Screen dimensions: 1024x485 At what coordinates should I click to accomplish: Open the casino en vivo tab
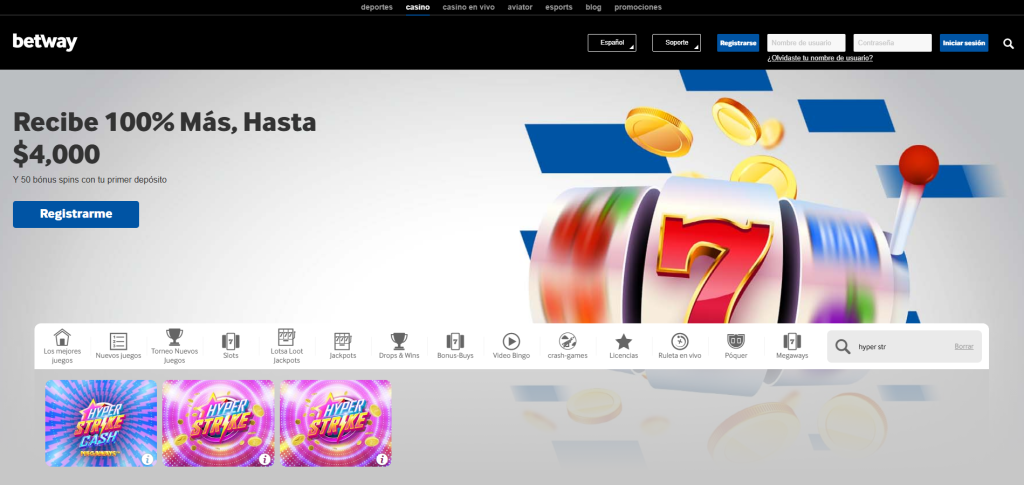pos(469,7)
